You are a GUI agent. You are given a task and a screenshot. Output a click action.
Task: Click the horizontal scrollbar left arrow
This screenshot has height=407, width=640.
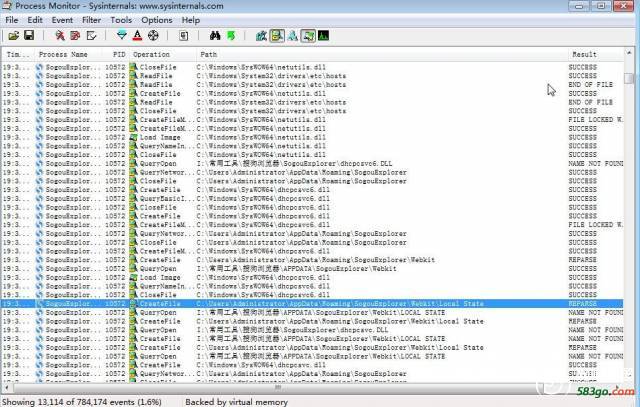(x=7, y=387)
